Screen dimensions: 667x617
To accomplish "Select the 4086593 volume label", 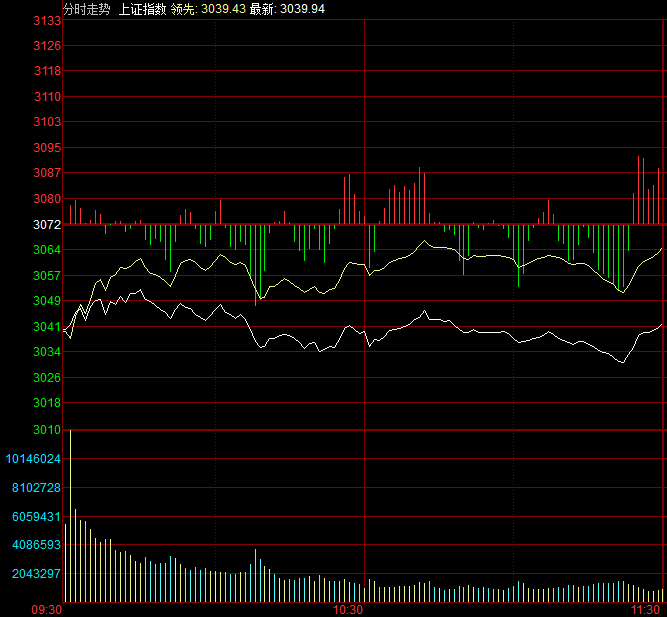I will (37, 546).
